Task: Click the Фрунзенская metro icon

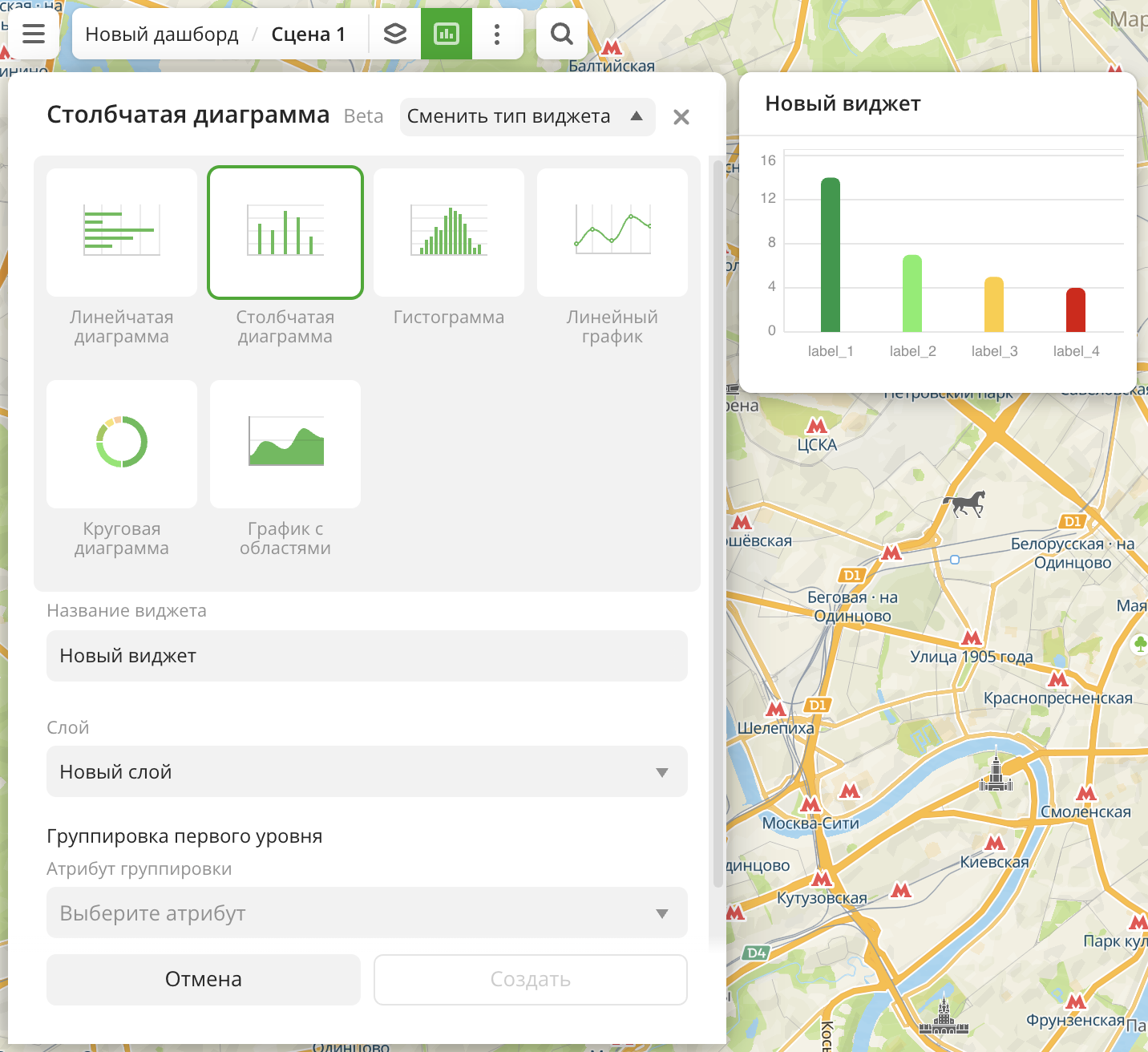Action: tap(1076, 1002)
